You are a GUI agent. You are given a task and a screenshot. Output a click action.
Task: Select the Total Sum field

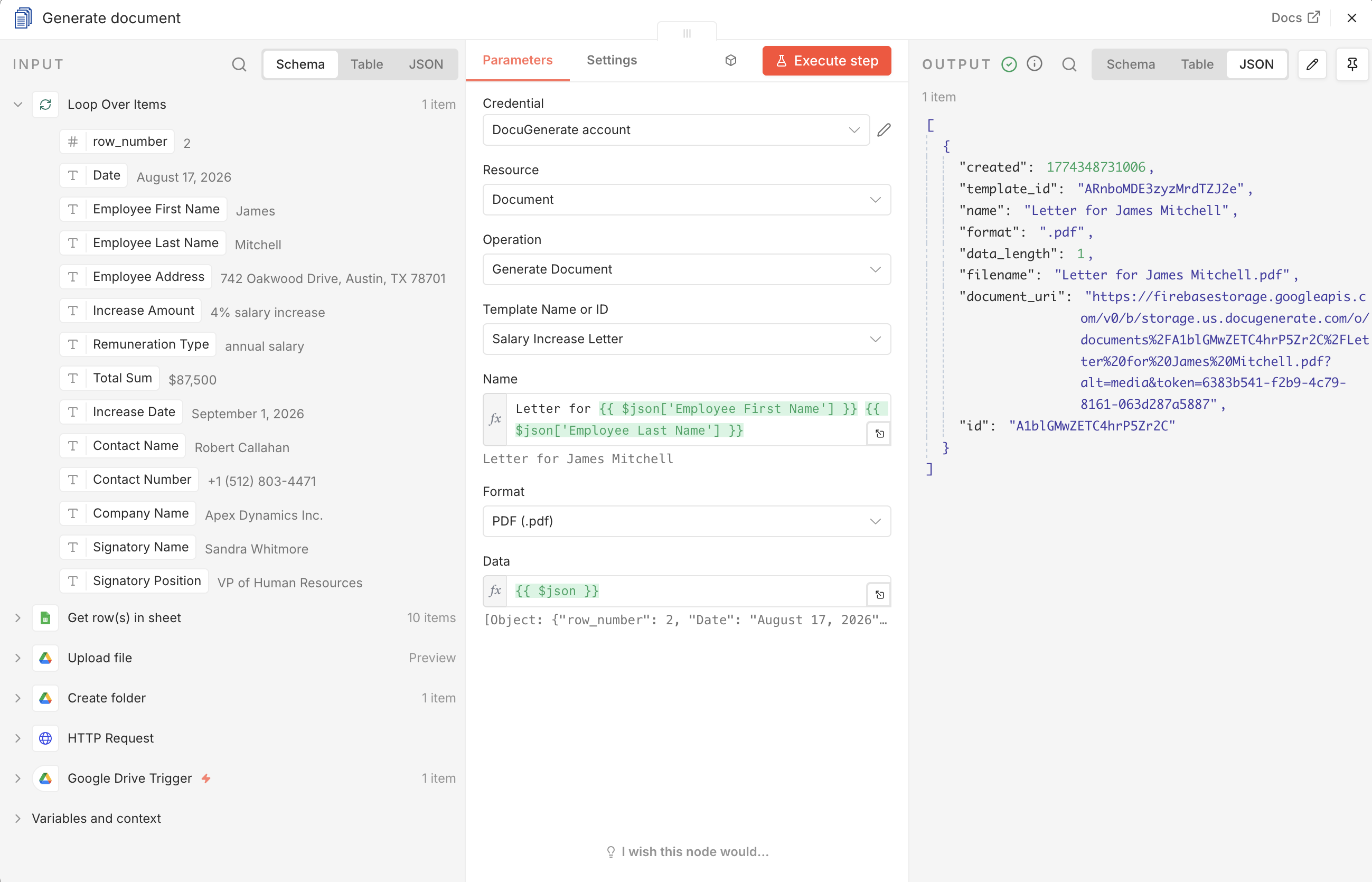[x=109, y=378]
